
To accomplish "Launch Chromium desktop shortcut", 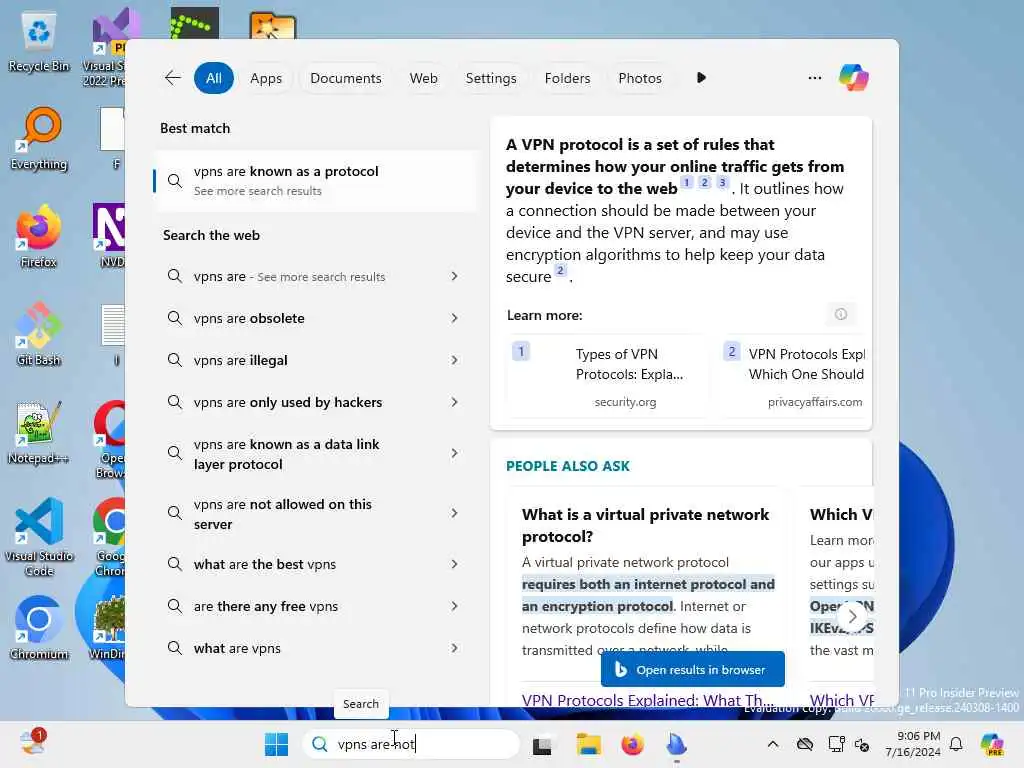I will (x=39, y=628).
